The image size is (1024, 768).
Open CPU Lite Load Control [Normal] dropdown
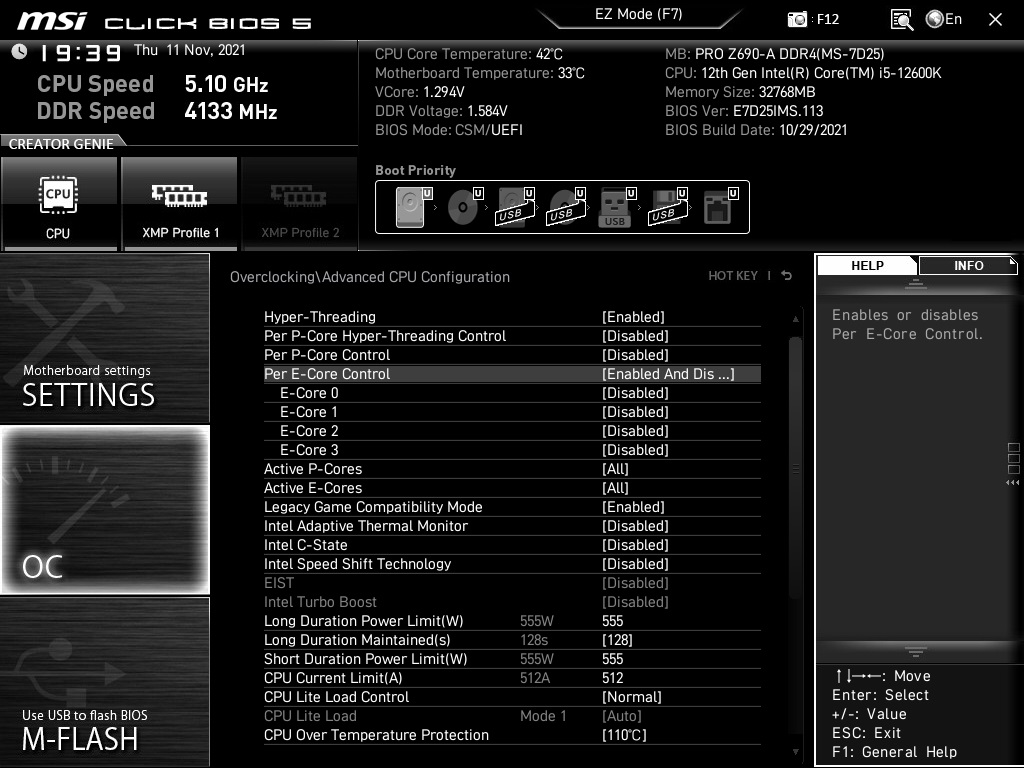point(632,697)
